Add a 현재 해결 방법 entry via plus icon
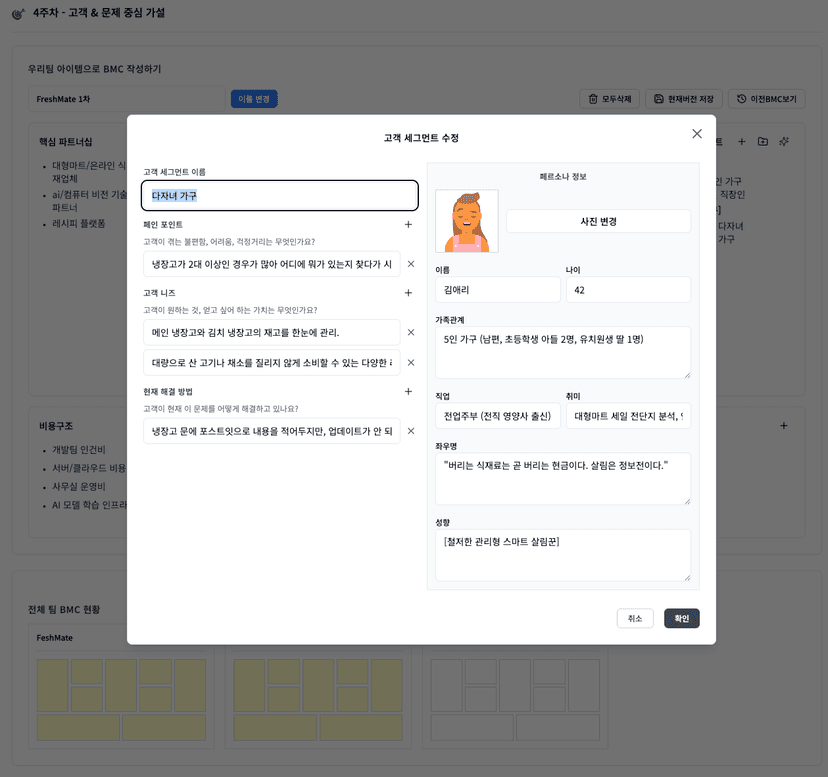The height and width of the screenshot is (777, 828). point(408,391)
